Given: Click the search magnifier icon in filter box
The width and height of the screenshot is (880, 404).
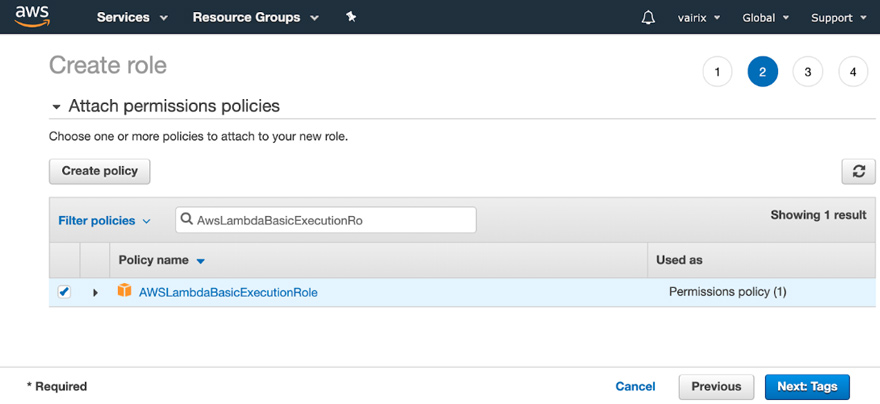Looking at the screenshot, I should point(187,220).
